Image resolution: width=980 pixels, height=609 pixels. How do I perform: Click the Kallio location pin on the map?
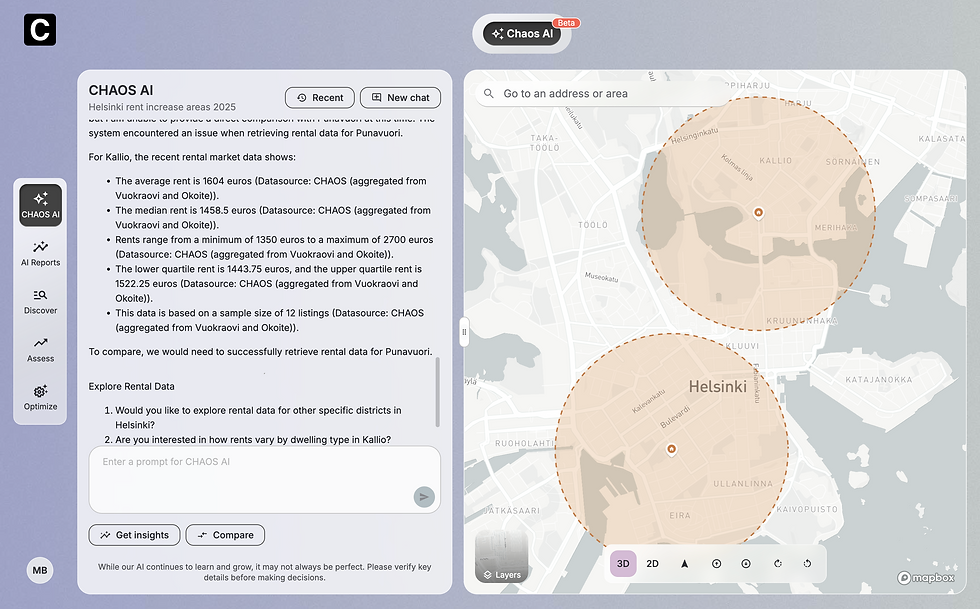(758, 213)
